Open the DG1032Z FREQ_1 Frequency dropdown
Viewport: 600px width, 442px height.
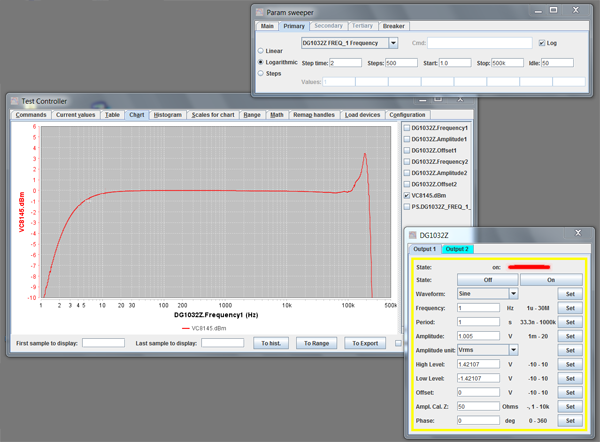tap(393, 43)
